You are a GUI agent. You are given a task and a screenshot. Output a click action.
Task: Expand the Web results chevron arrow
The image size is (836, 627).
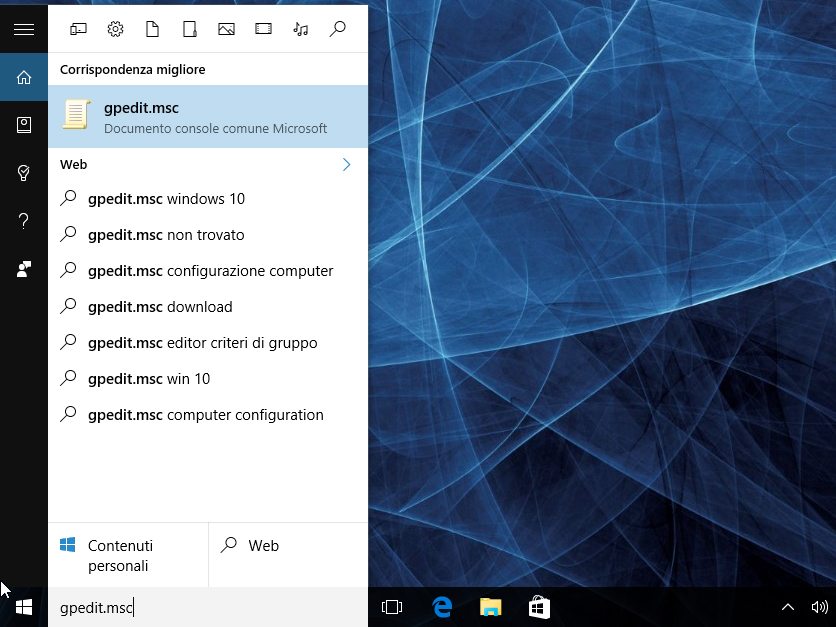pyautogui.click(x=346, y=164)
